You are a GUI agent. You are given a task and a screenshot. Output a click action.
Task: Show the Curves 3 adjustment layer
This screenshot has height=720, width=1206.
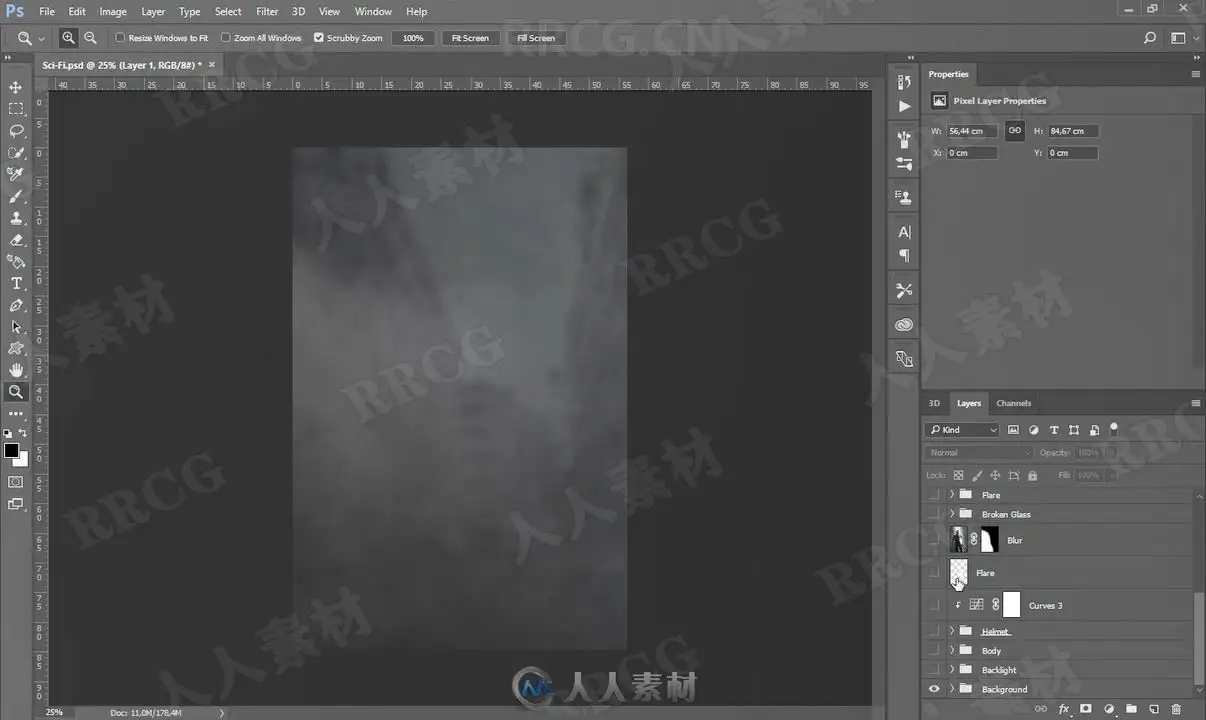(x=934, y=605)
